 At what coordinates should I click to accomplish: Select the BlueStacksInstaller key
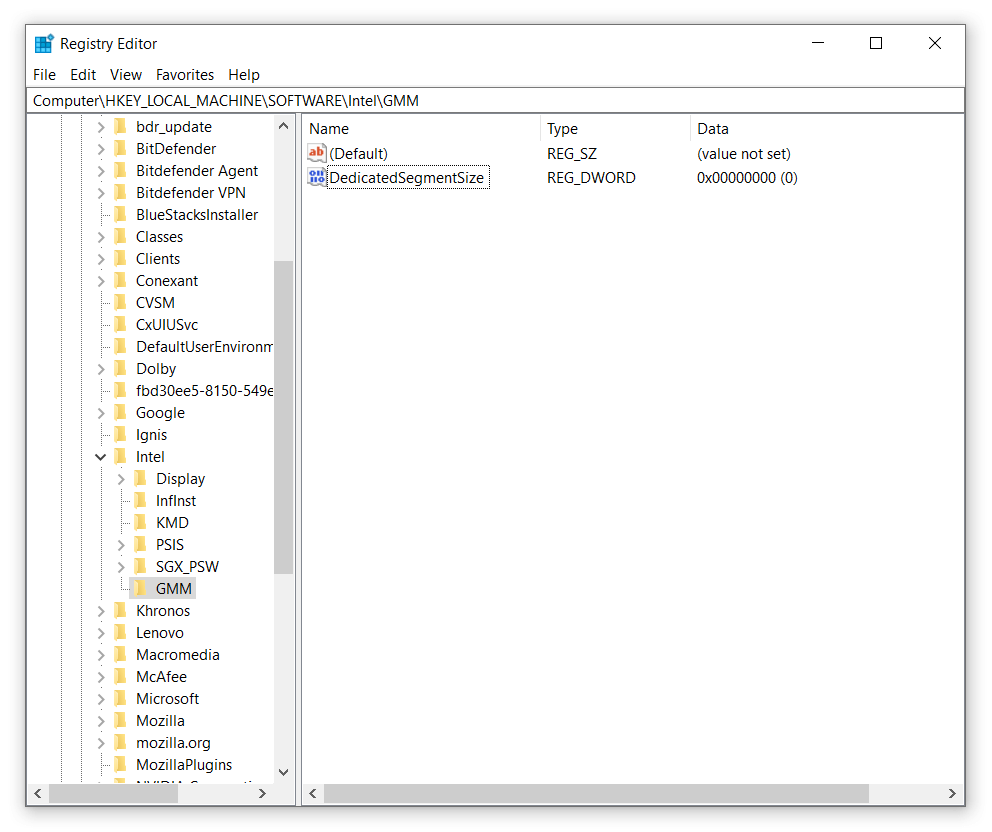click(197, 214)
